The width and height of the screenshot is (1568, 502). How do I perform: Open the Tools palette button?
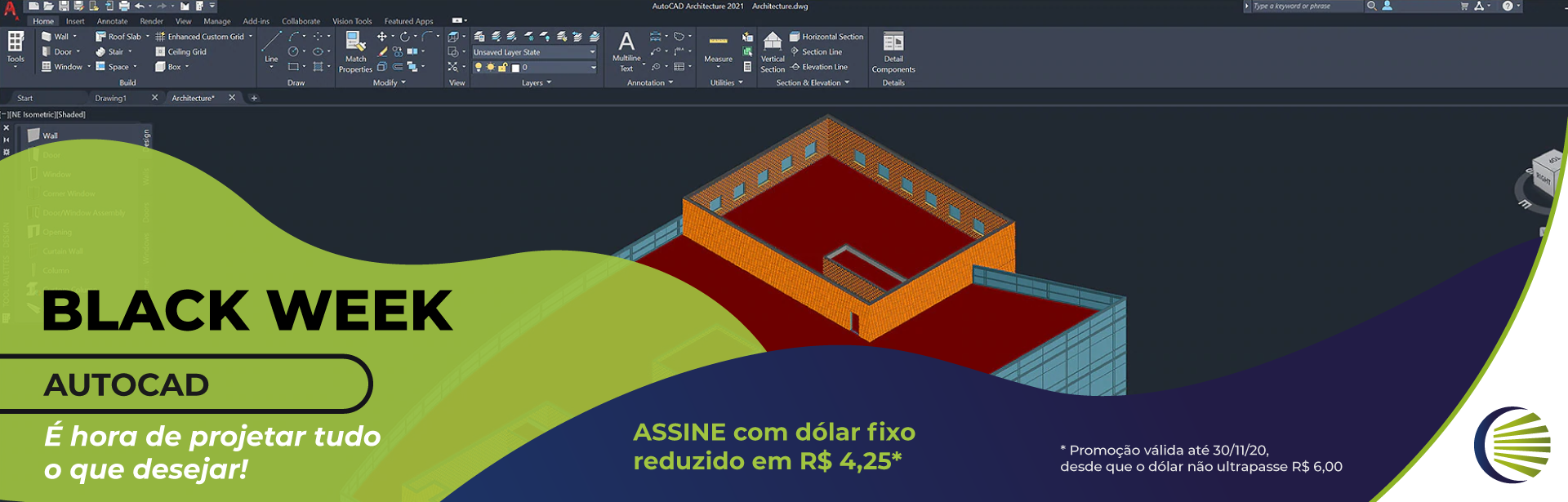(16, 48)
